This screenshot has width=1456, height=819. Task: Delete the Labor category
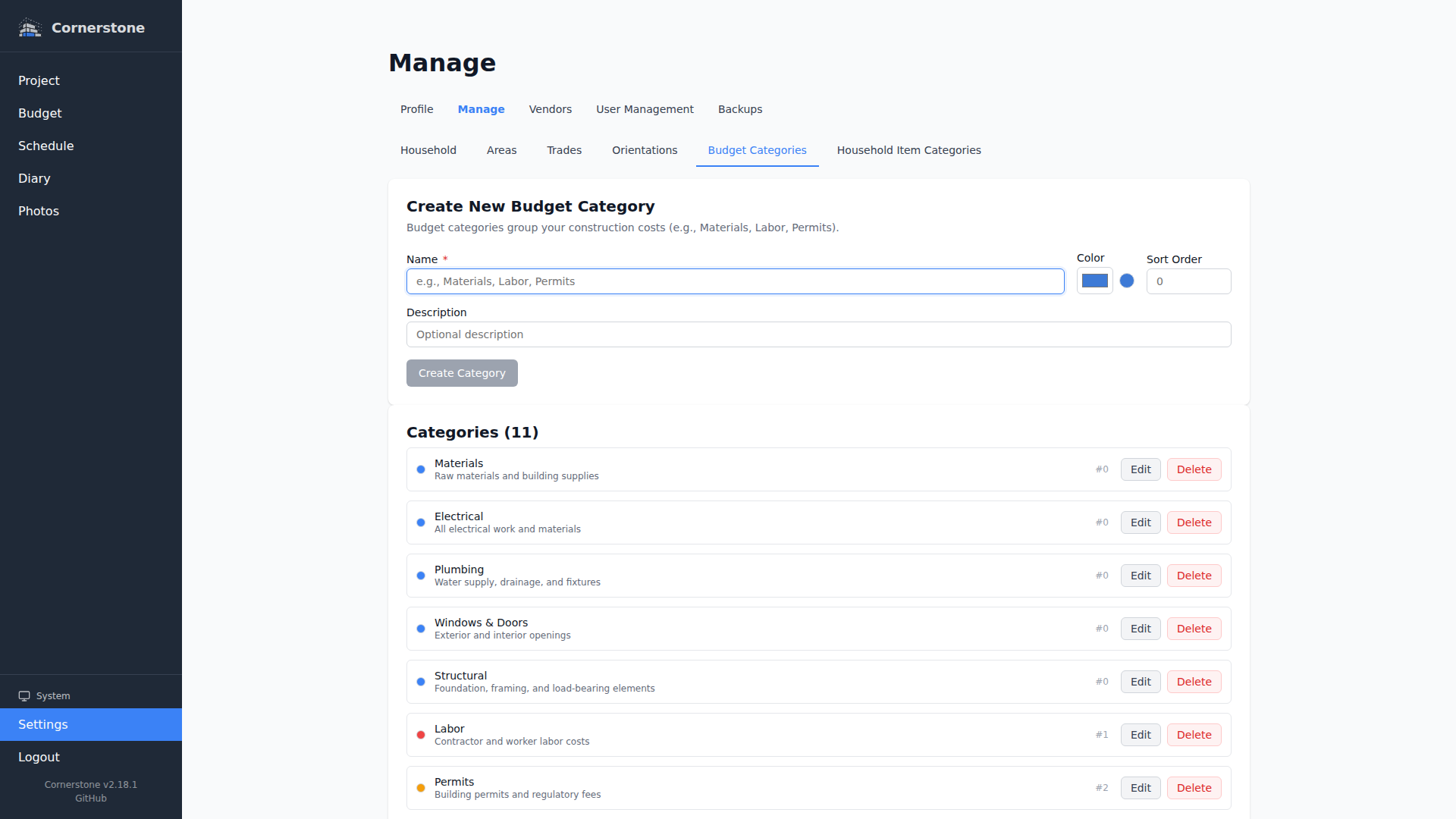click(1194, 735)
